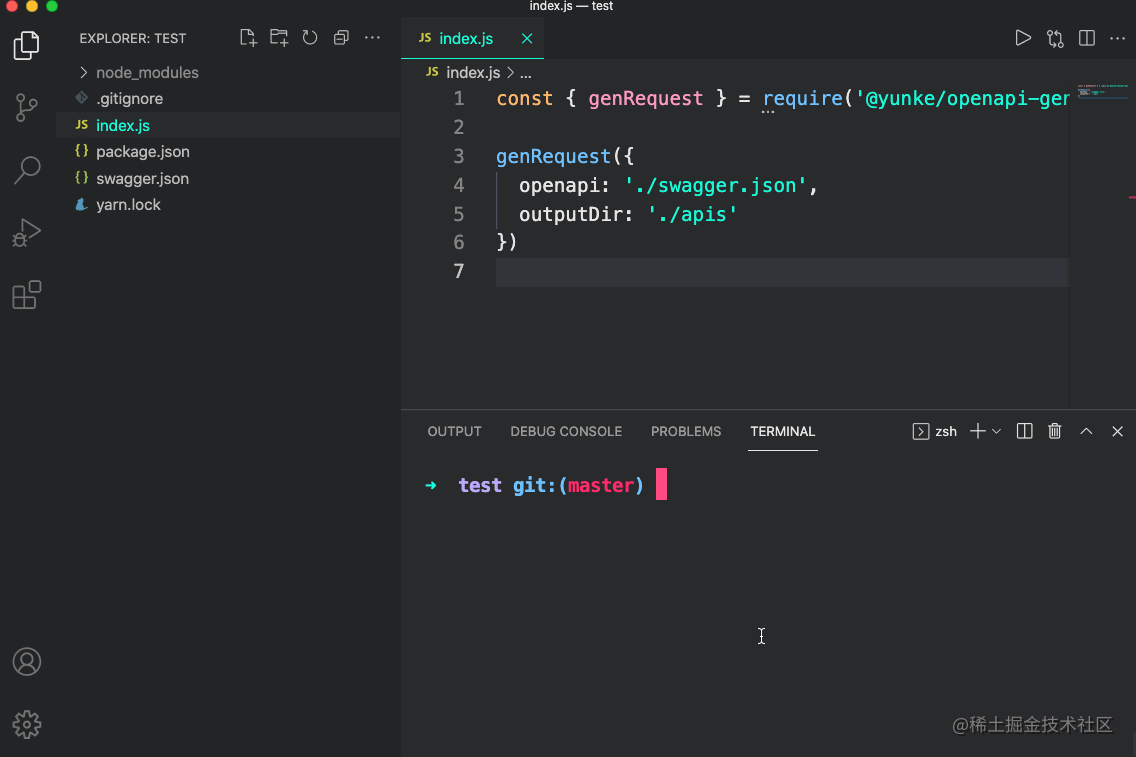Switch to the PROBLEMS tab
This screenshot has height=757, width=1136.
click(x=685, y=432)
